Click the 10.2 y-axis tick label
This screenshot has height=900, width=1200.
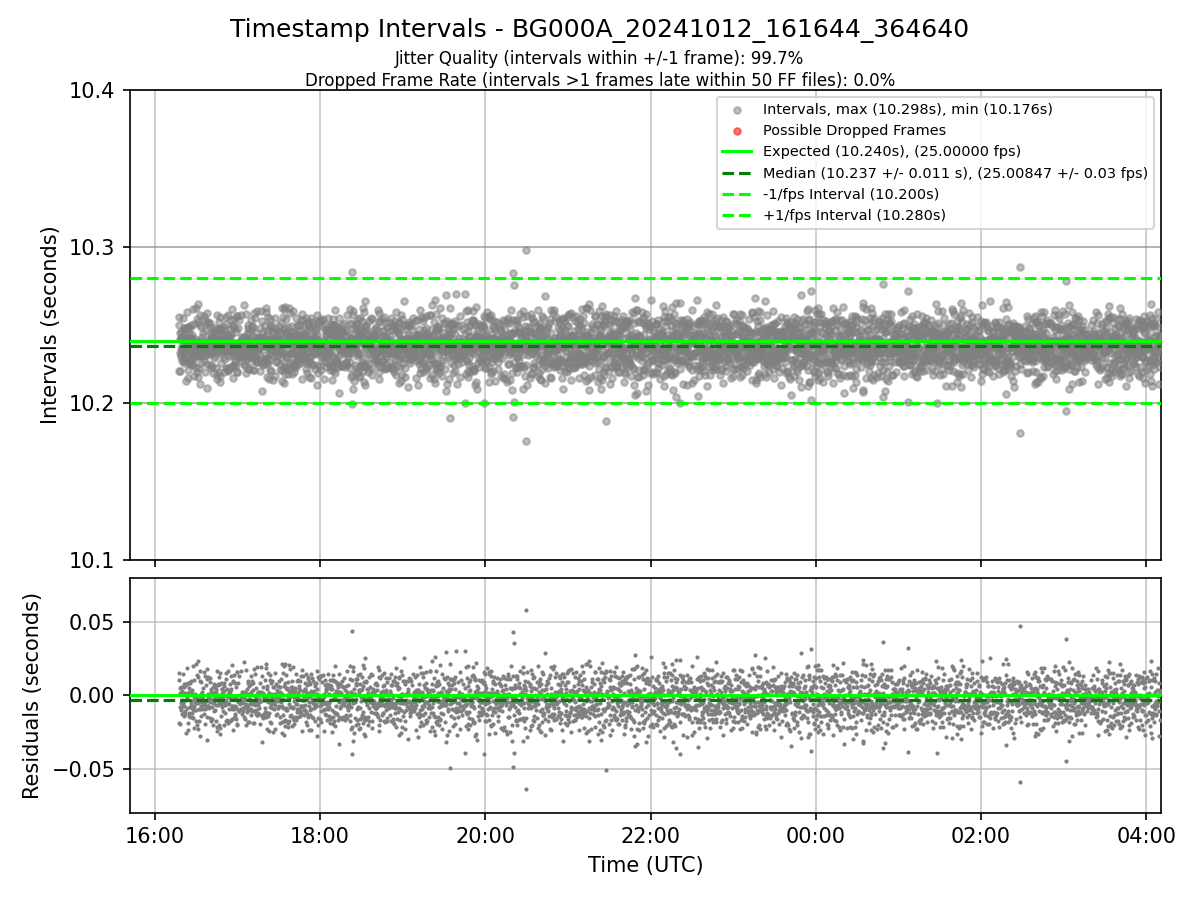pyautogui.click(x=94, y=404)
